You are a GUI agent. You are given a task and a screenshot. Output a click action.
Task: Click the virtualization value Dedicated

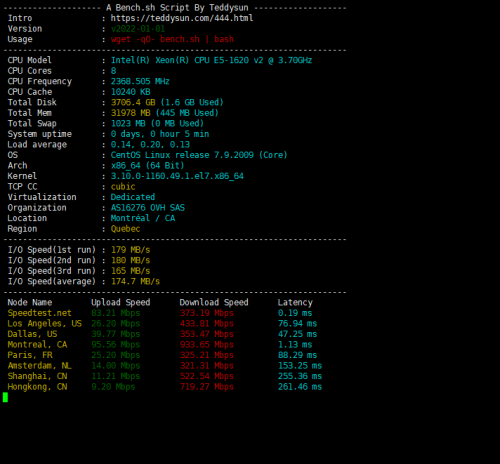point(133,197)
